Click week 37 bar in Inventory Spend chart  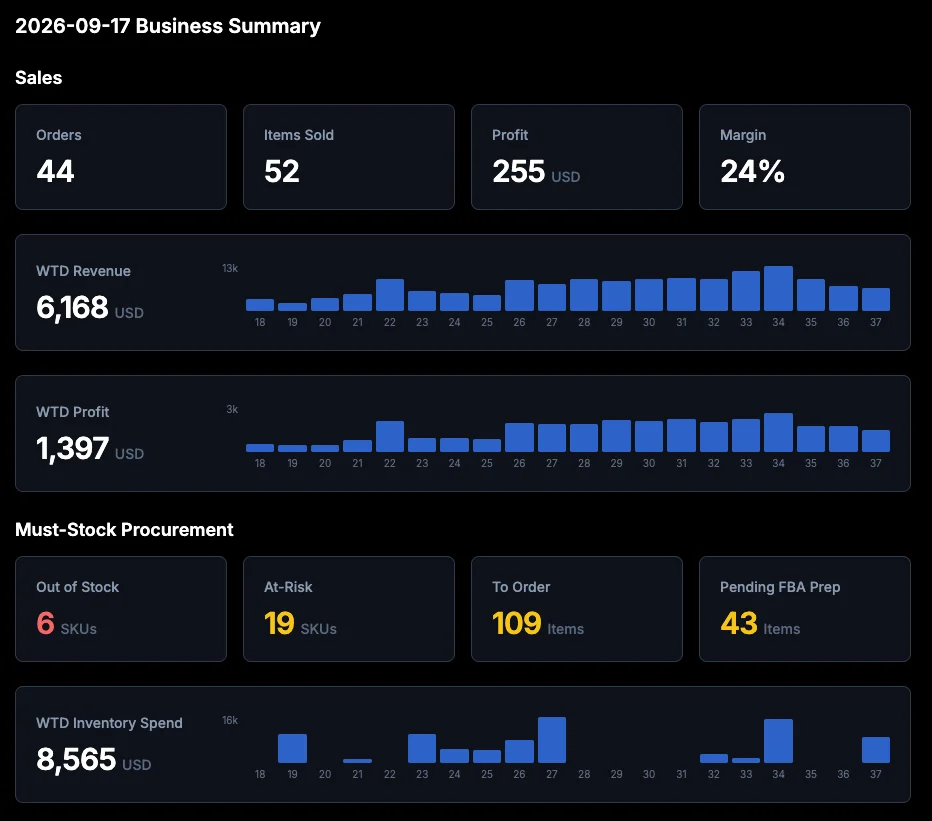click(876, 750)
